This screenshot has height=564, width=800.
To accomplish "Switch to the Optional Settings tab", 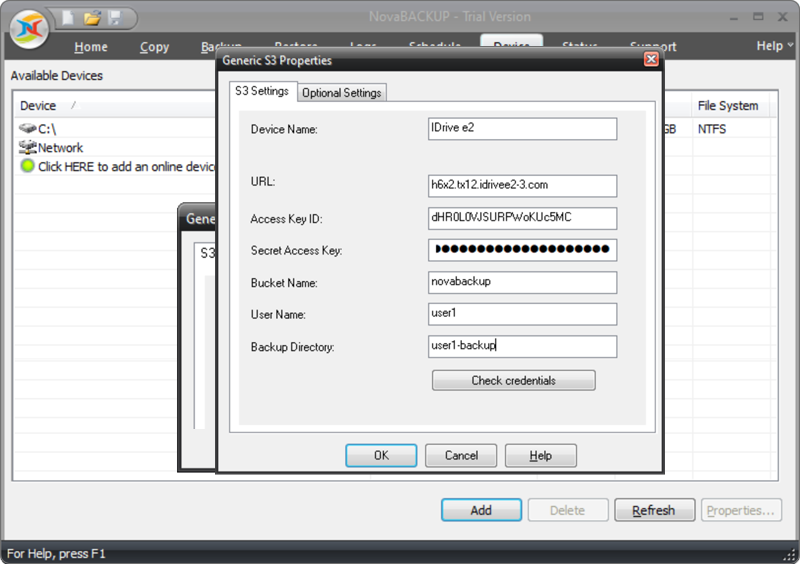I will (x=342, y=93).
